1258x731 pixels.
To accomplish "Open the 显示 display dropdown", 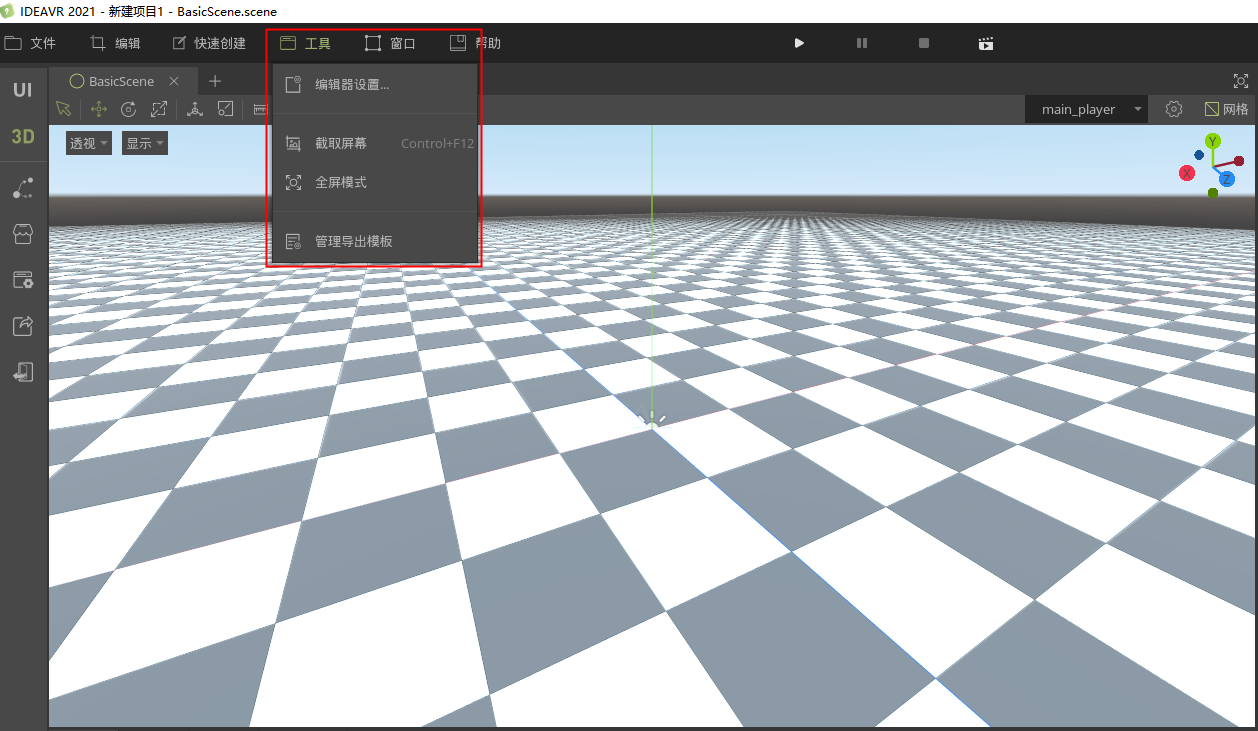I will click(x=145, y=143).
